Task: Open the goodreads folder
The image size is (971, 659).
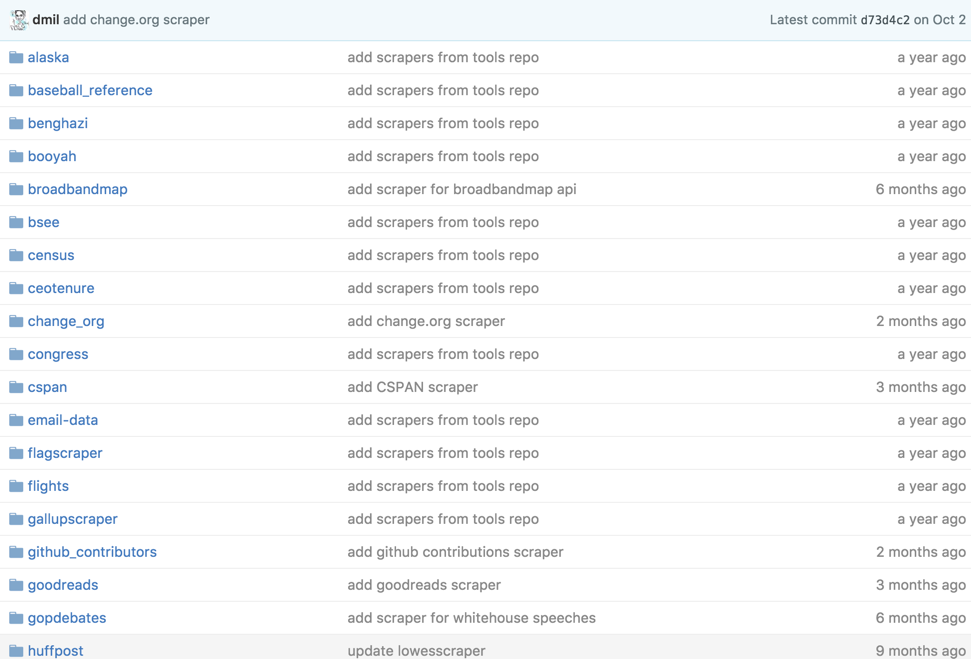Action: point(63,585)
